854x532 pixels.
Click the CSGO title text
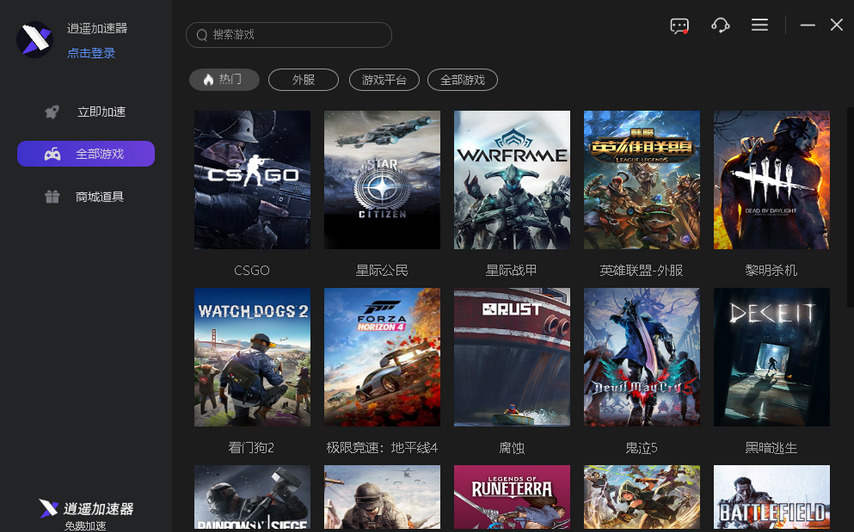[252, 270]
